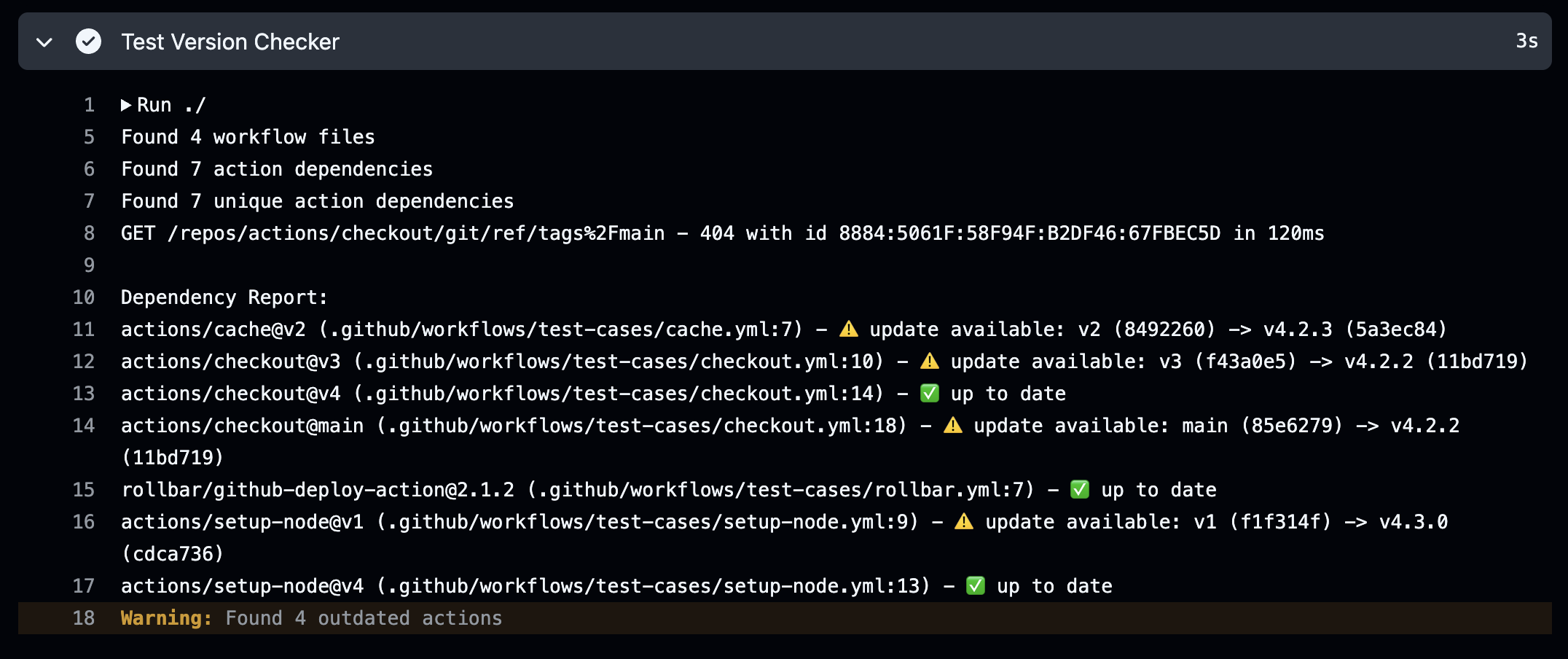This screenshot has width=1568, height=659.
Task: Expand the Run ./ log group triangle
Action: pyautogui.click(x=126, y=105)
